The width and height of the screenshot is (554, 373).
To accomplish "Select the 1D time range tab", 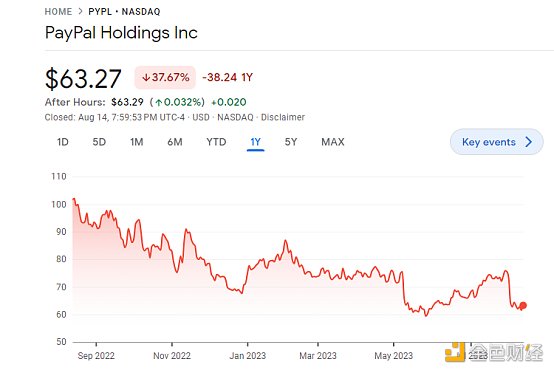I will tap(63, 142).
